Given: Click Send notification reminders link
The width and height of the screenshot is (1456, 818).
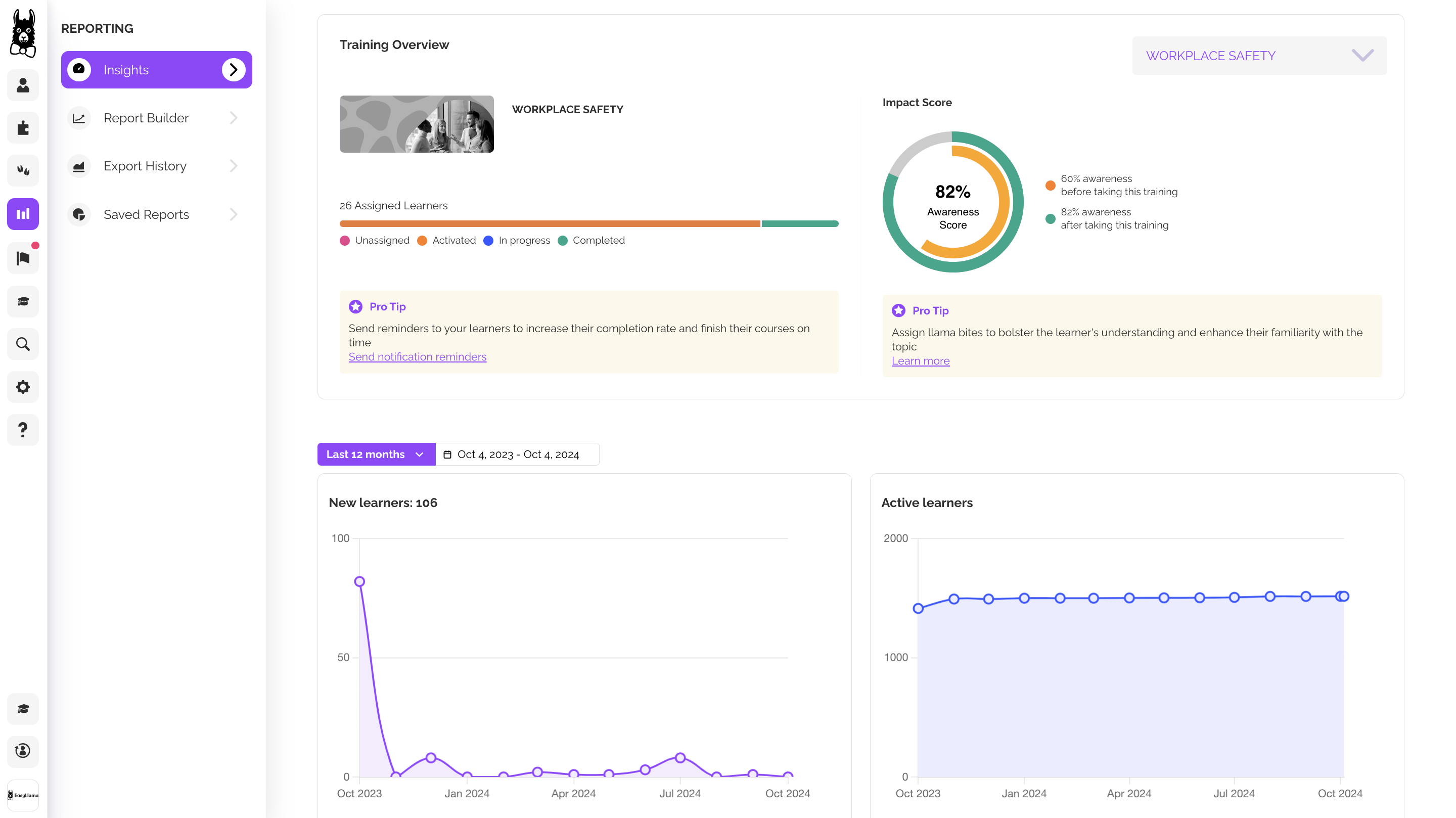Looking at the screenshot, I should pyautogui.click(x=417, y=357).
